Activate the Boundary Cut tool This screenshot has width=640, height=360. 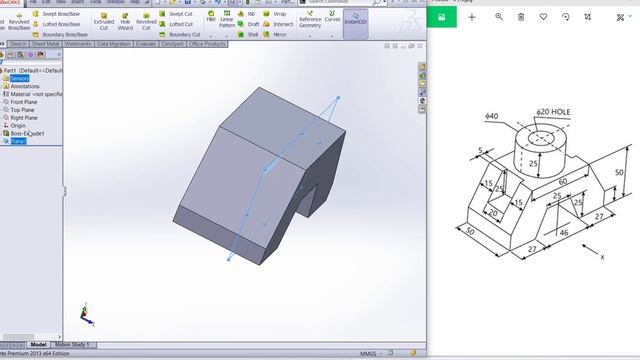click(180, 35)
